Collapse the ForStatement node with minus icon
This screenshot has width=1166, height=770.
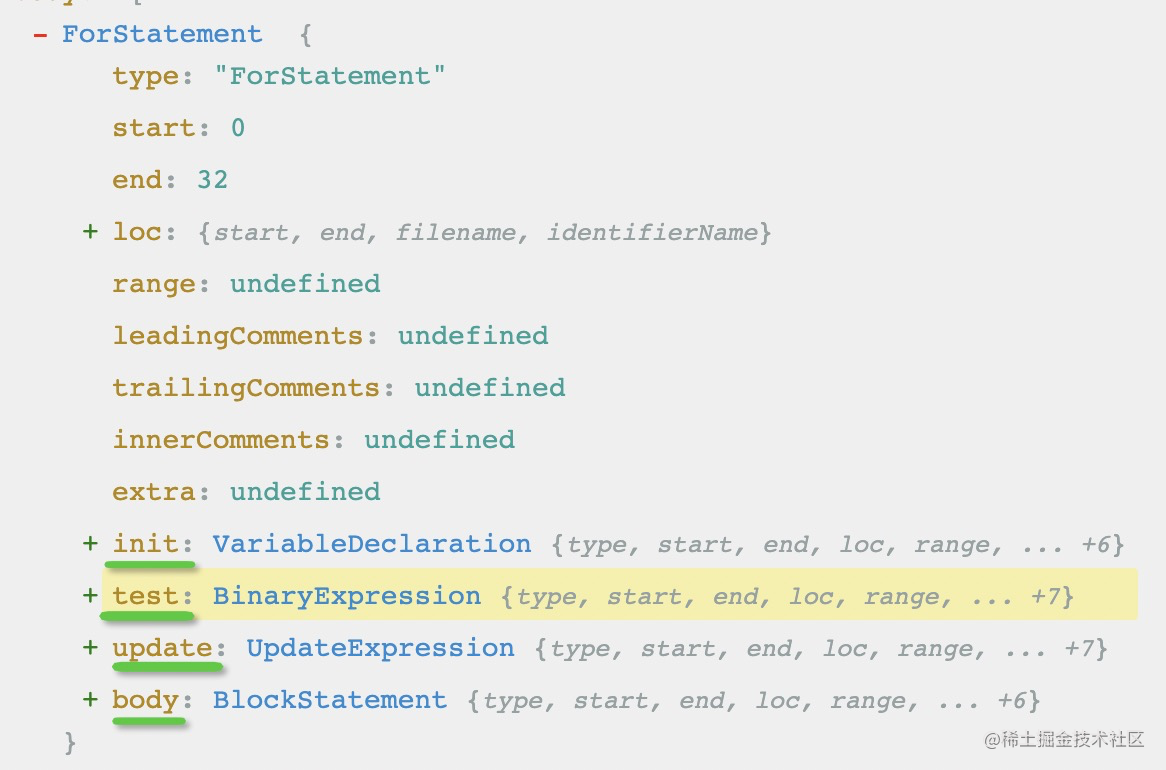coord(40,35)
